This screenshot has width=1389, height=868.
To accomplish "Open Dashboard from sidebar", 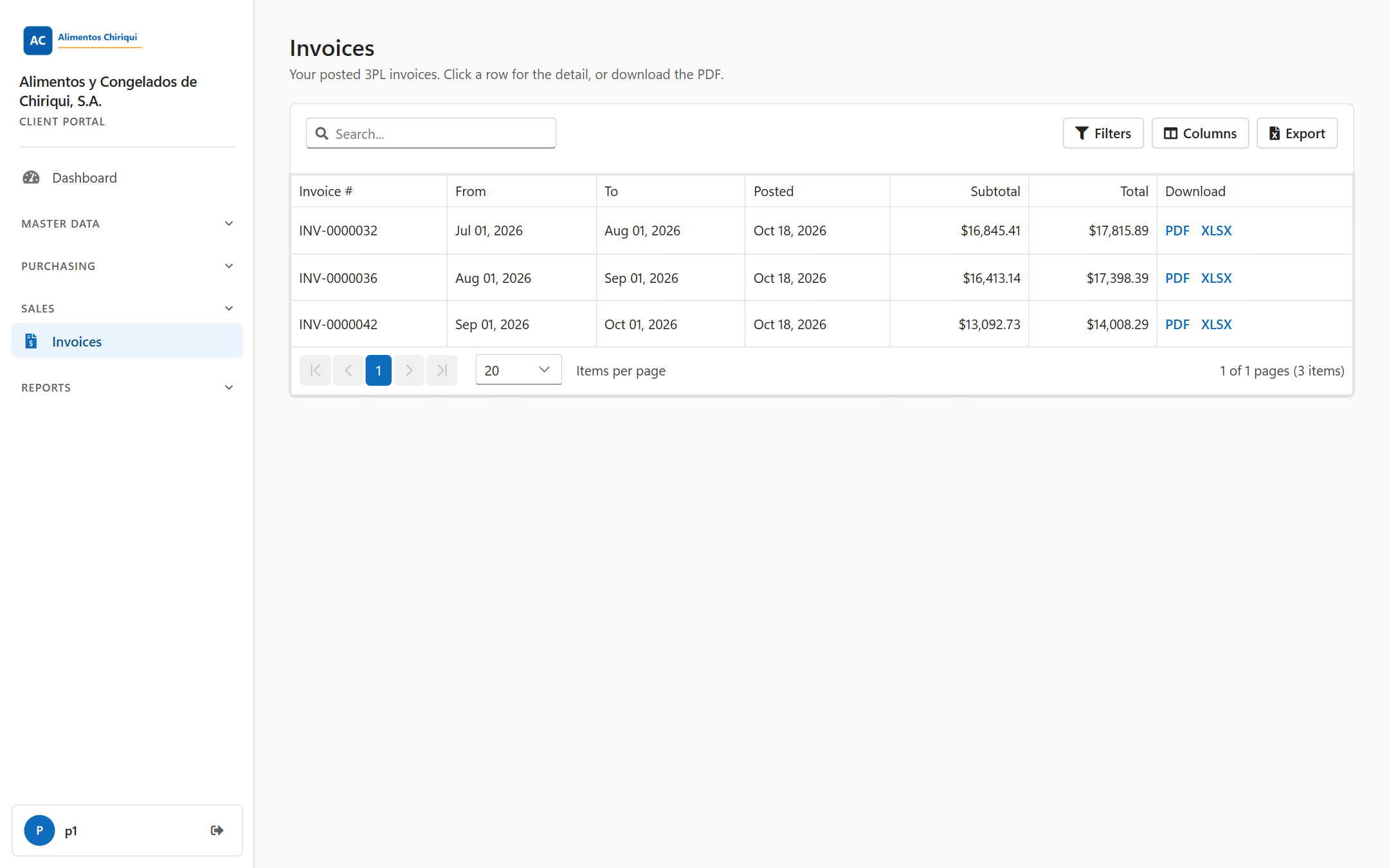I will 127,177.
